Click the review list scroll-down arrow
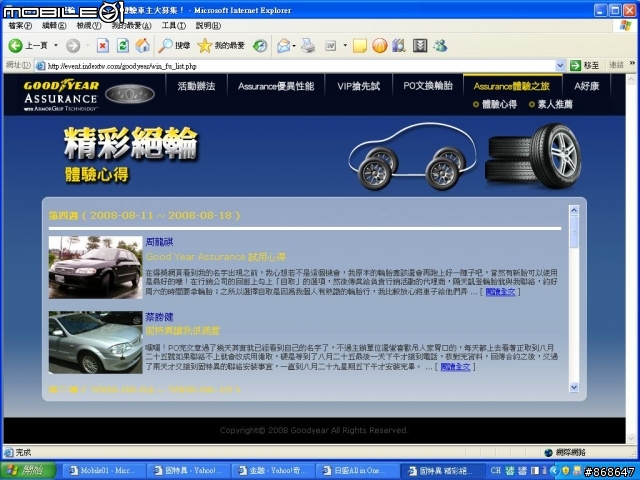Viewport: 640px width, 480px height. 574,387
